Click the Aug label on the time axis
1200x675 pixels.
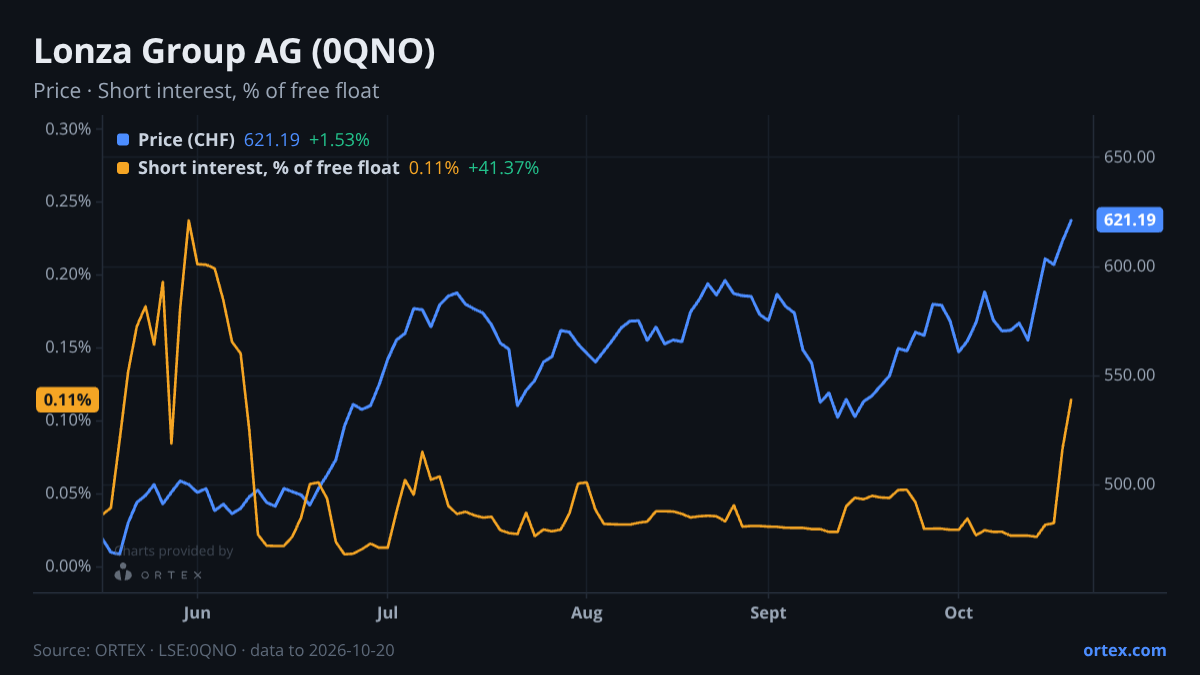587,613
